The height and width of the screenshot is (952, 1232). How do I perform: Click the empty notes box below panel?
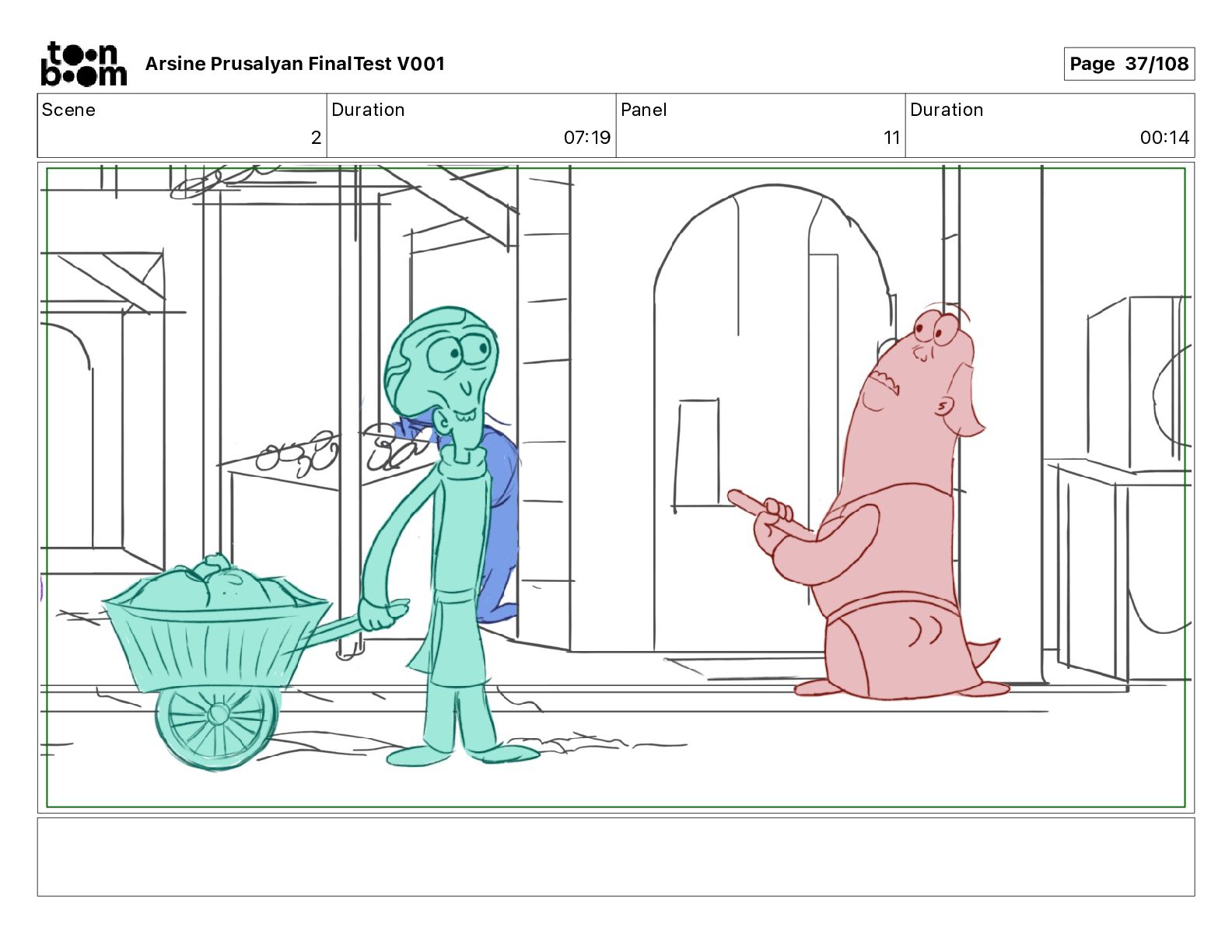coord(616,856)
